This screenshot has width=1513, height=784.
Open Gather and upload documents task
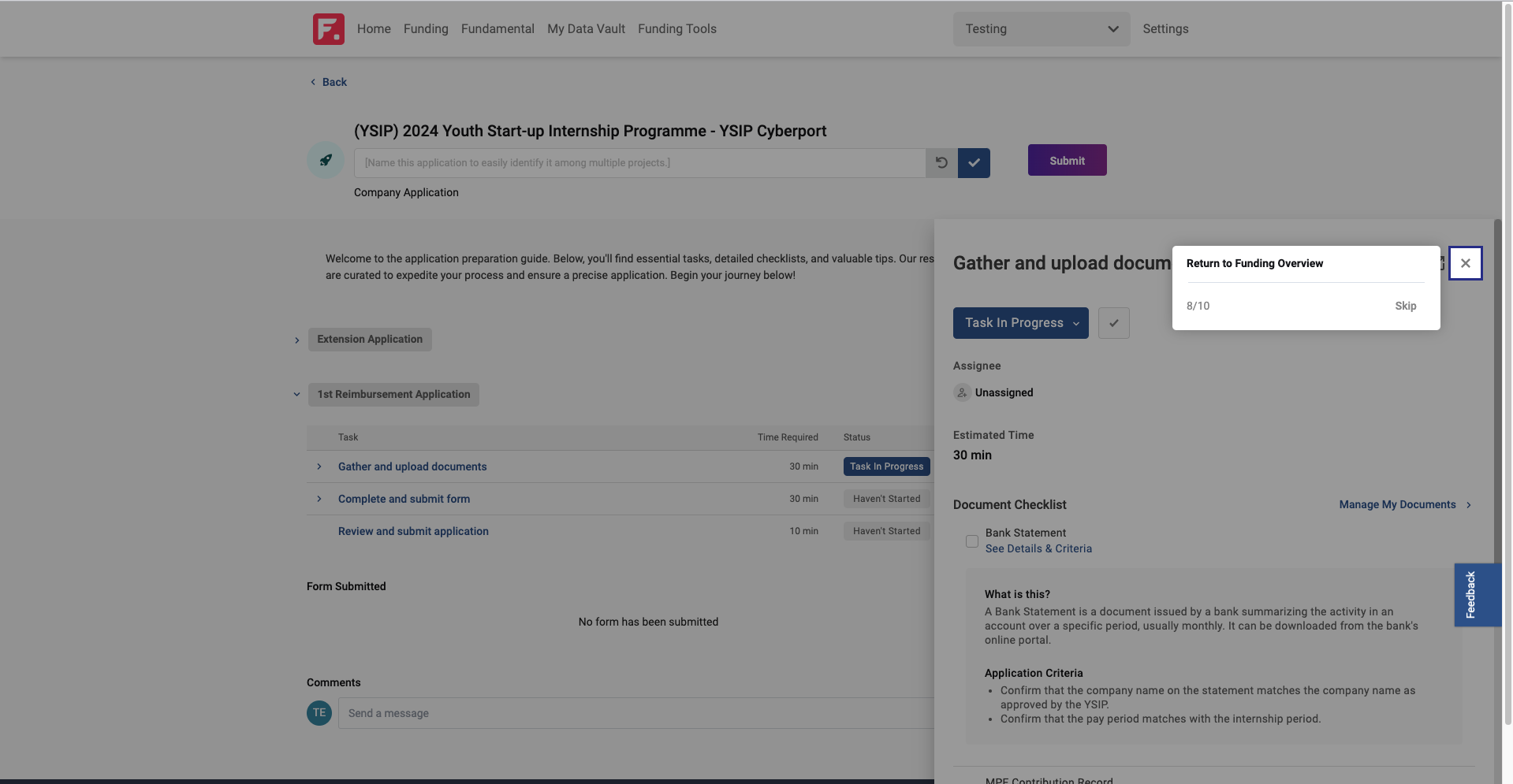click(412, 466)
